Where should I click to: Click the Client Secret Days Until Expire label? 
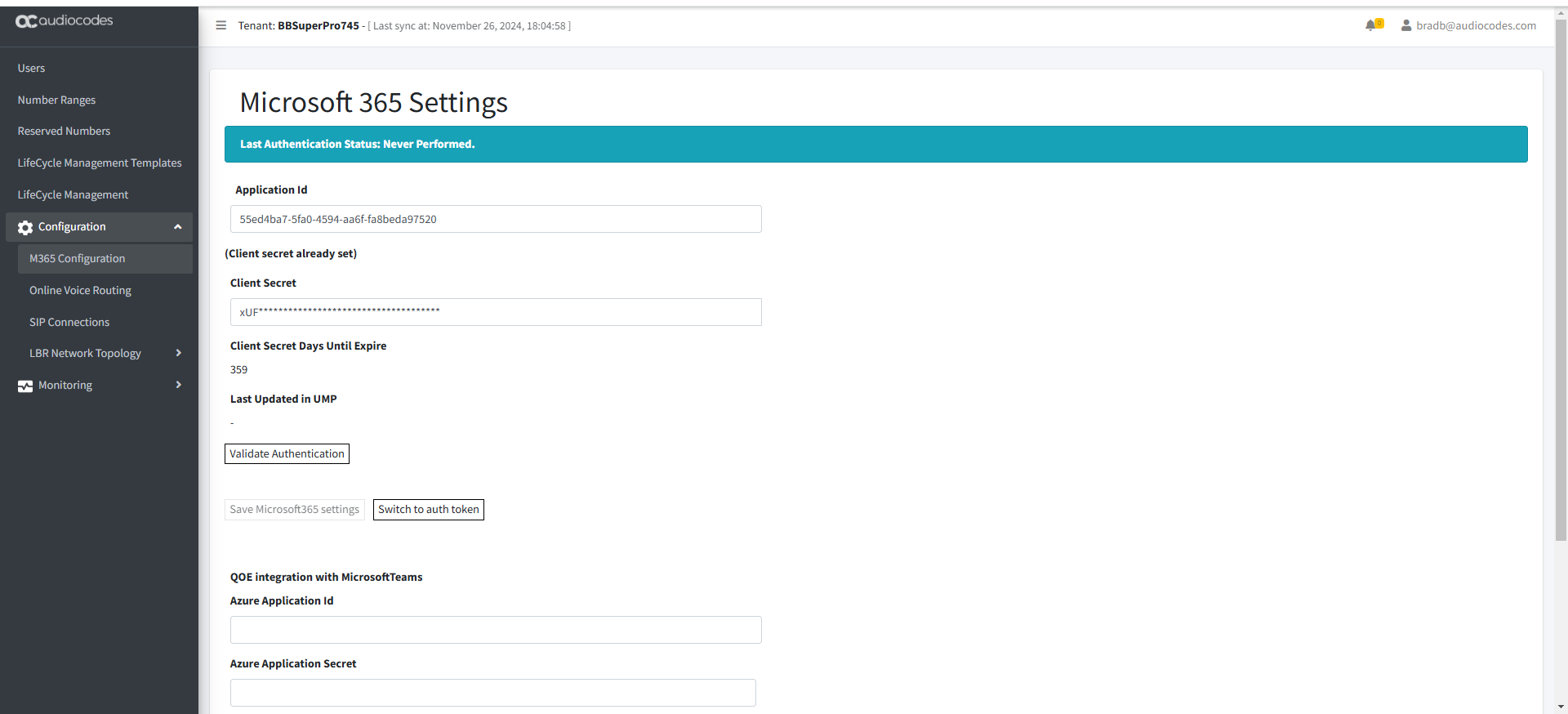click(308, 346)
